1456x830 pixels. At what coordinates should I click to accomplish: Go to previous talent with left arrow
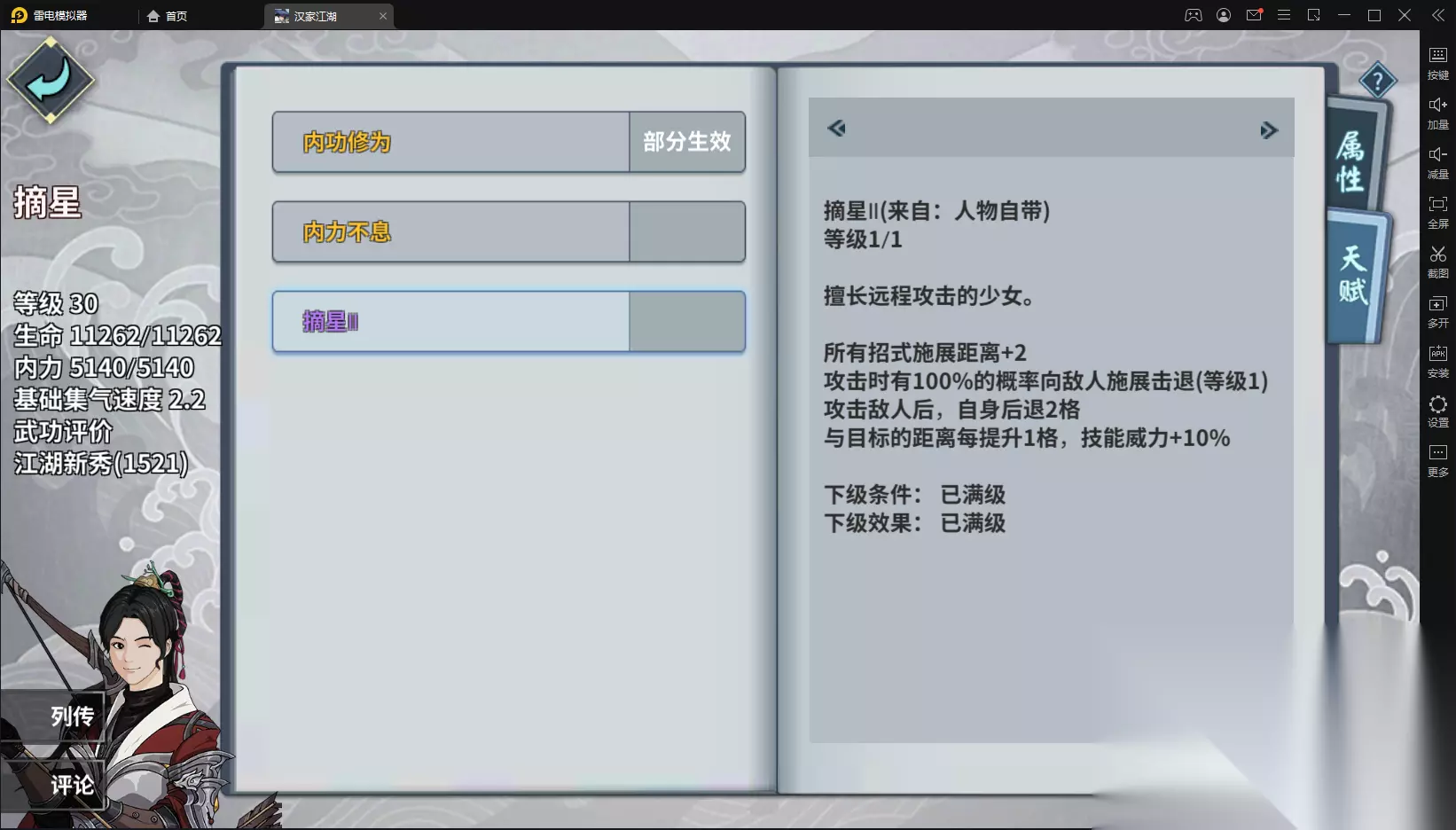(836, 129)
